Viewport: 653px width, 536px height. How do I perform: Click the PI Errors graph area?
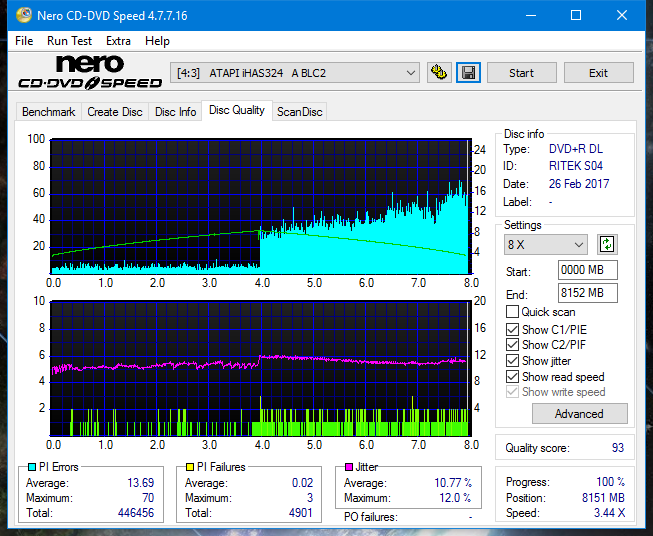[x=261, y=206]
